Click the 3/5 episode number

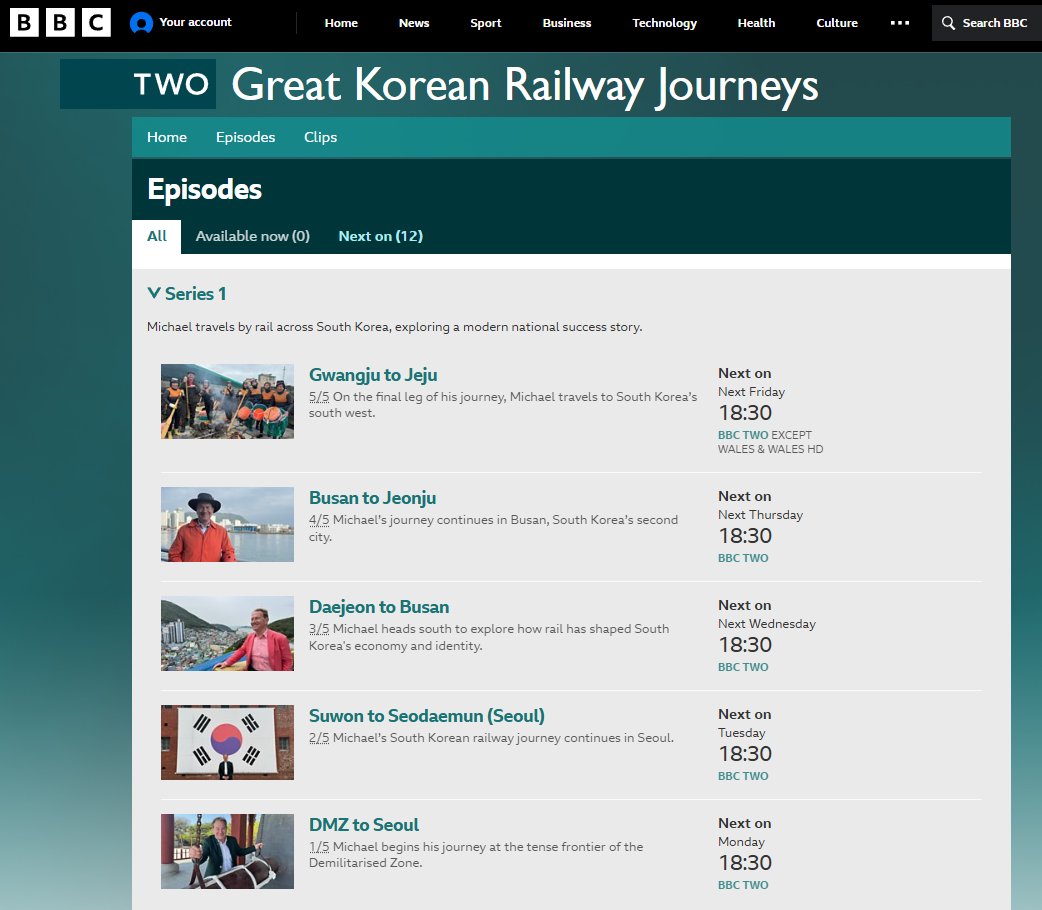click(319, 629)
